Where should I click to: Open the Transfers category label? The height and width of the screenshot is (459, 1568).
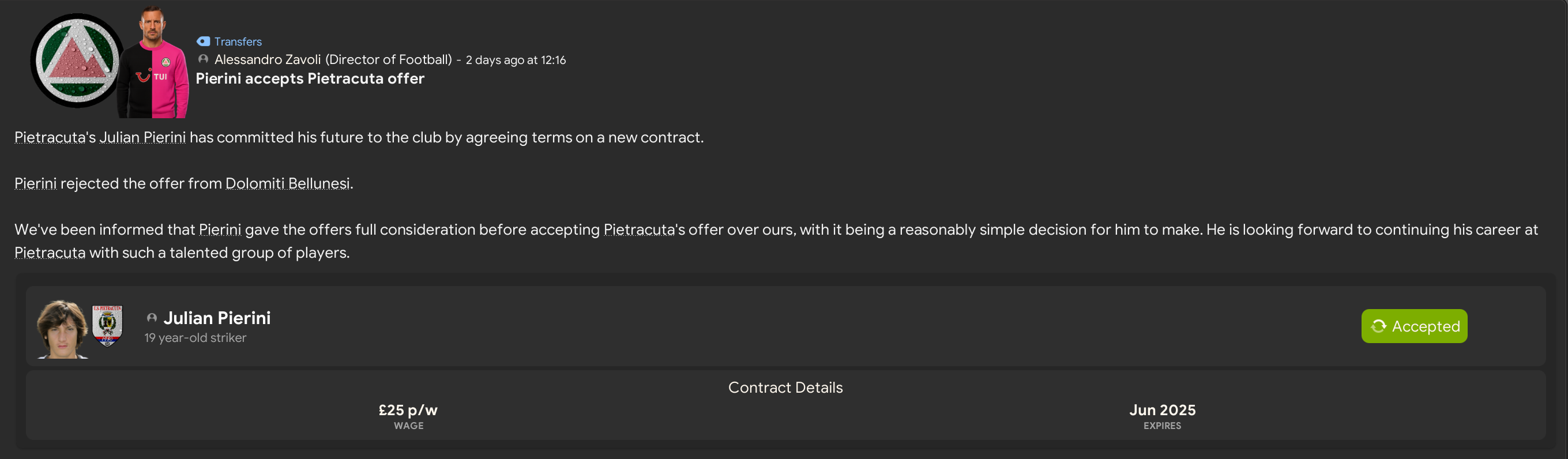238,42
